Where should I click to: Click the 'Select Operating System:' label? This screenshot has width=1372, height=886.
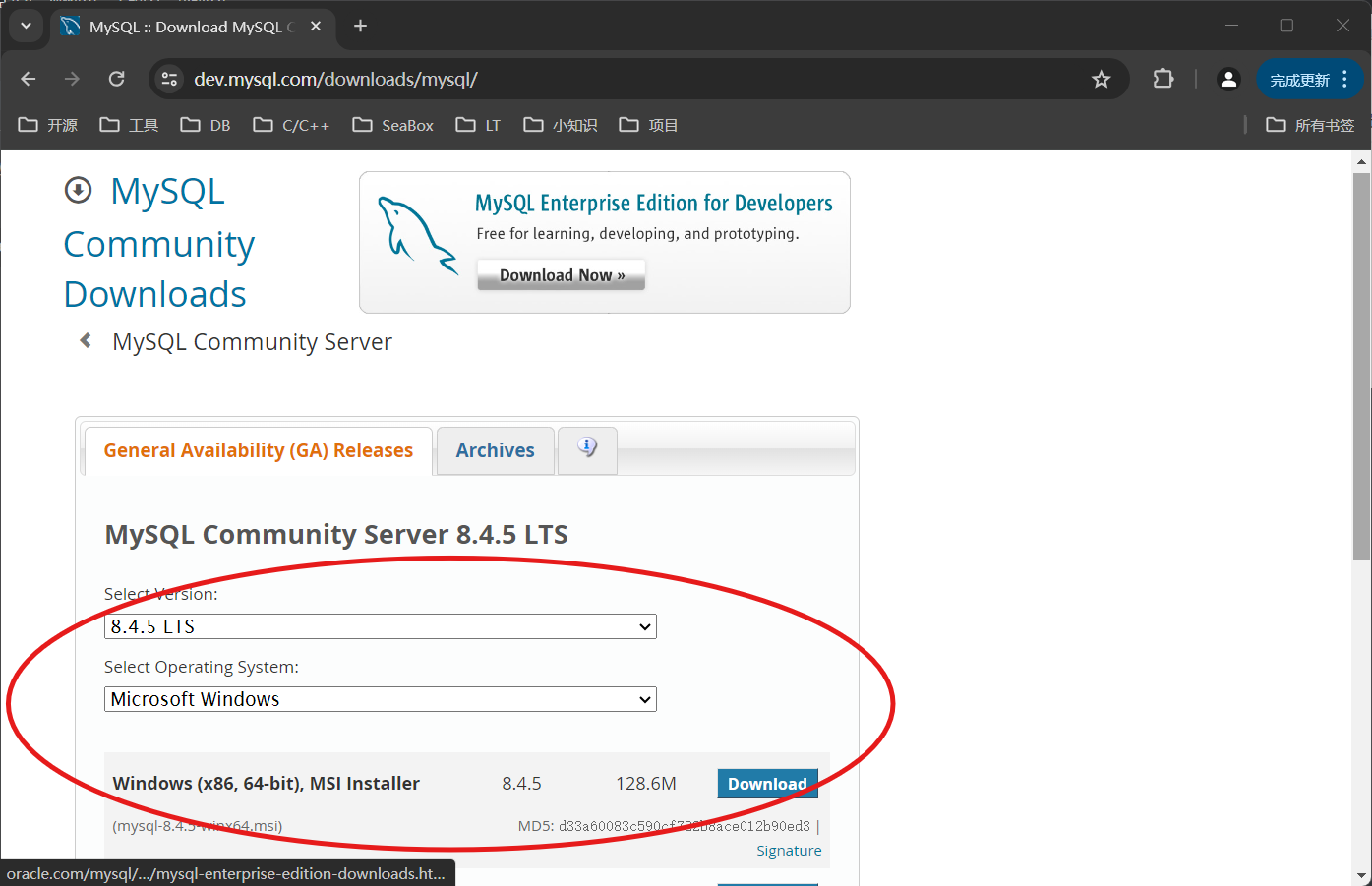pyautogui.click(x=202, y=667)
